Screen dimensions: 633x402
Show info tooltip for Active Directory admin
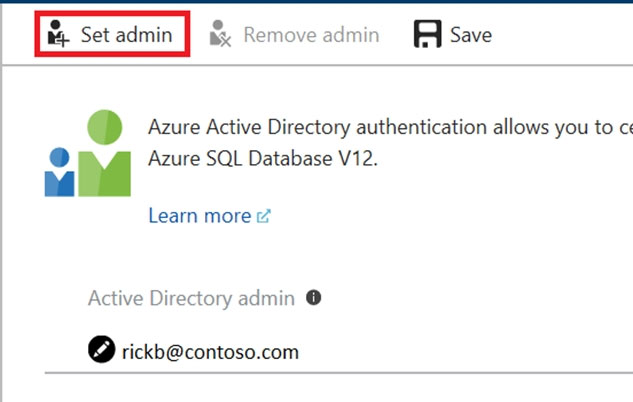314,297
